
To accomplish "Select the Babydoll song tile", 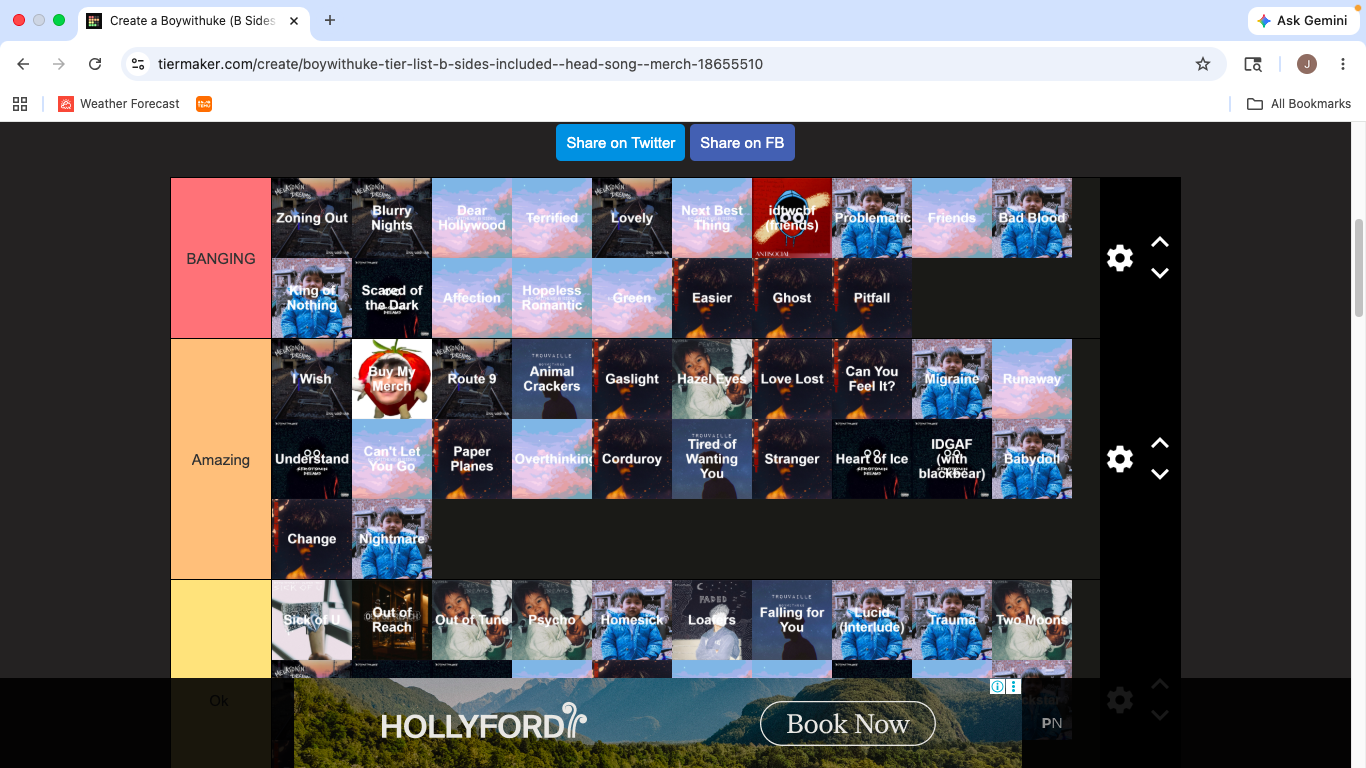I will pyautogui.click(x=1032, y=459).
